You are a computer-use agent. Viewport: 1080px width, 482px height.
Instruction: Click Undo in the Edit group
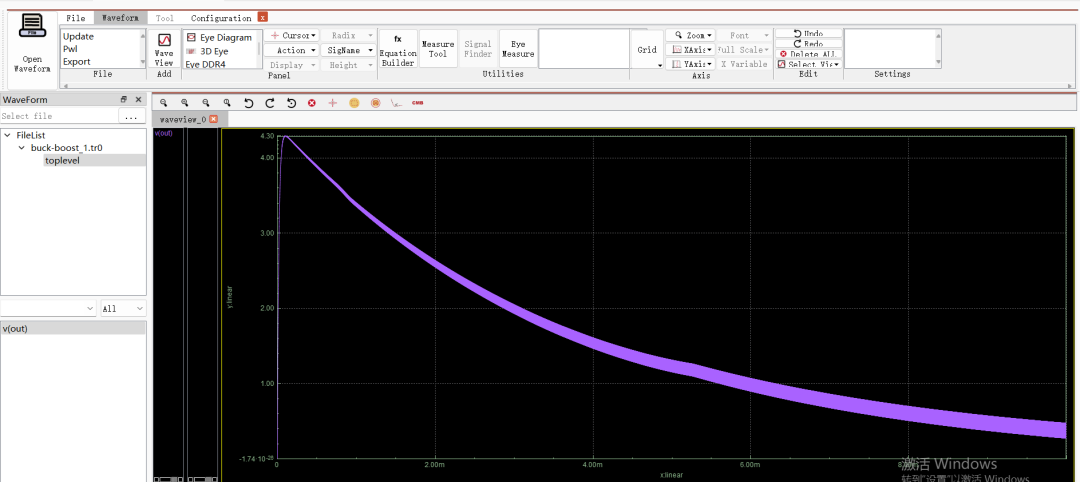pyautogui.click(x=808, y=33)
